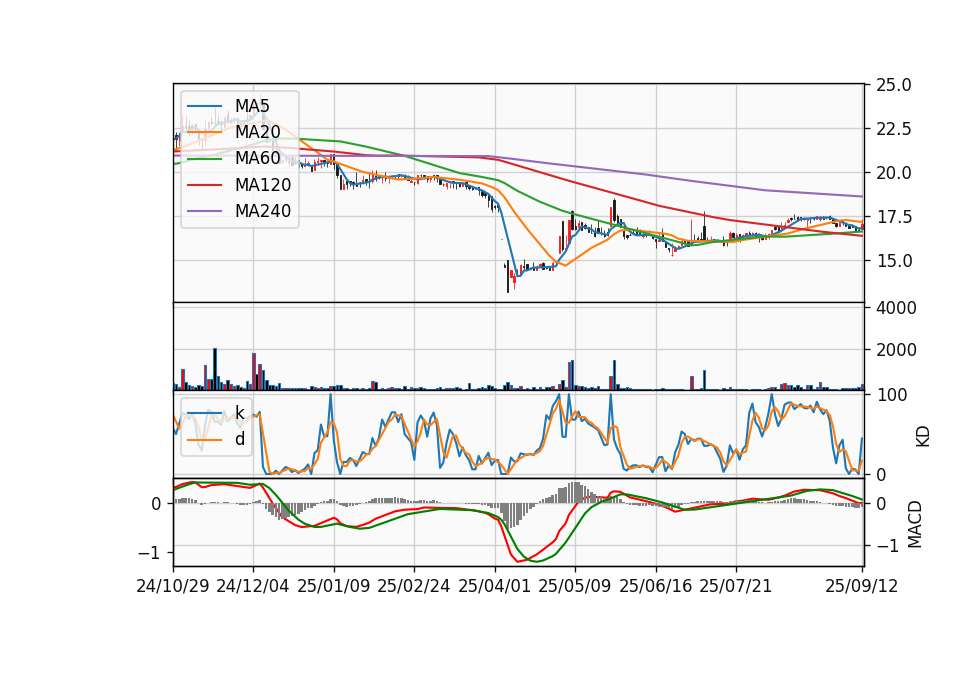Click the MA120 legend label
This screenshot has height=690, width=960.
point(263,185)
